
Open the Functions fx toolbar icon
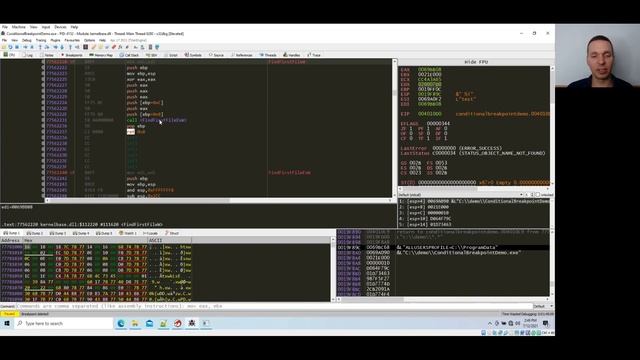coord(120,47)
